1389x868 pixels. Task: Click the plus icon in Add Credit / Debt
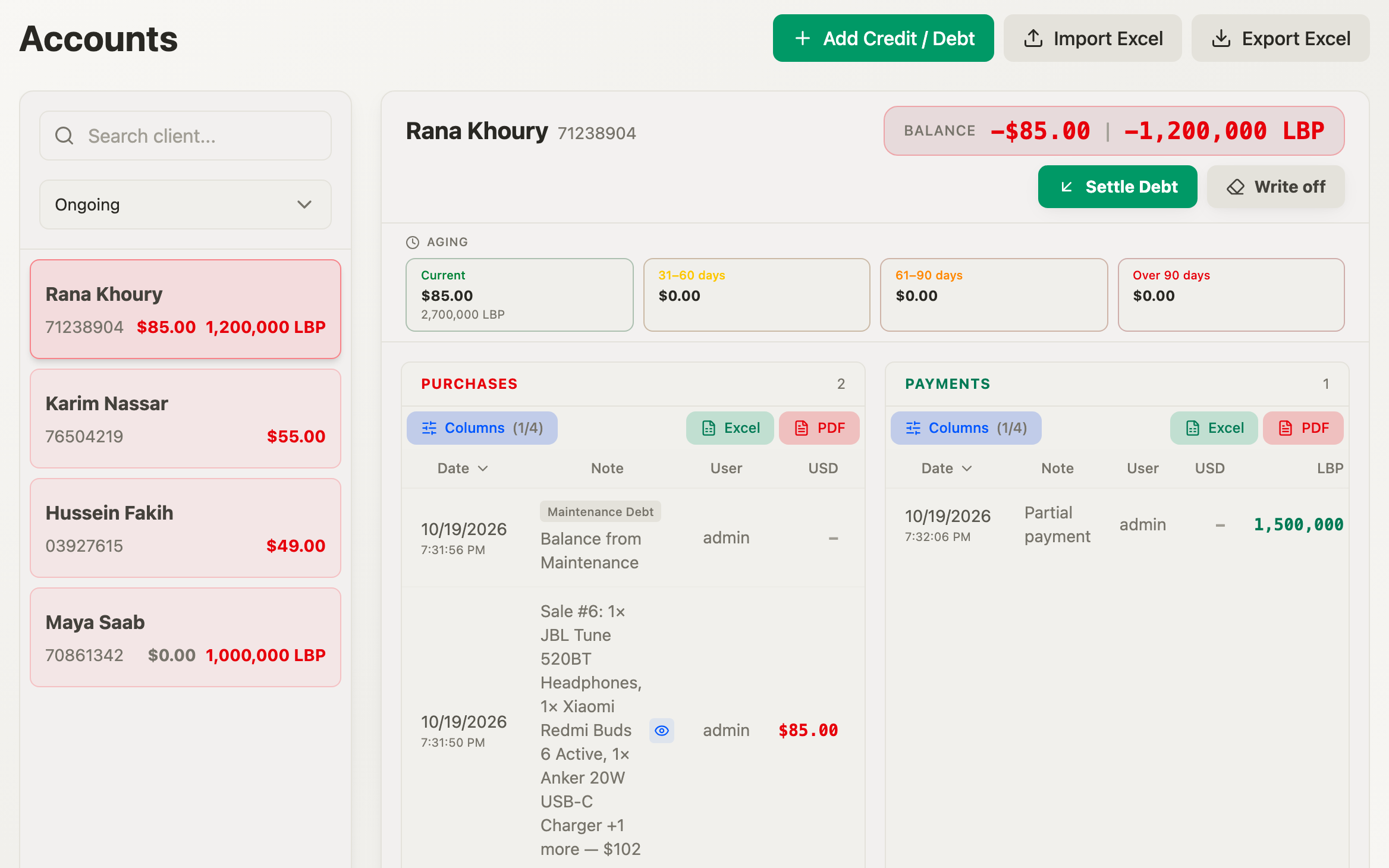pyautogui.click(x=803, y=39)
